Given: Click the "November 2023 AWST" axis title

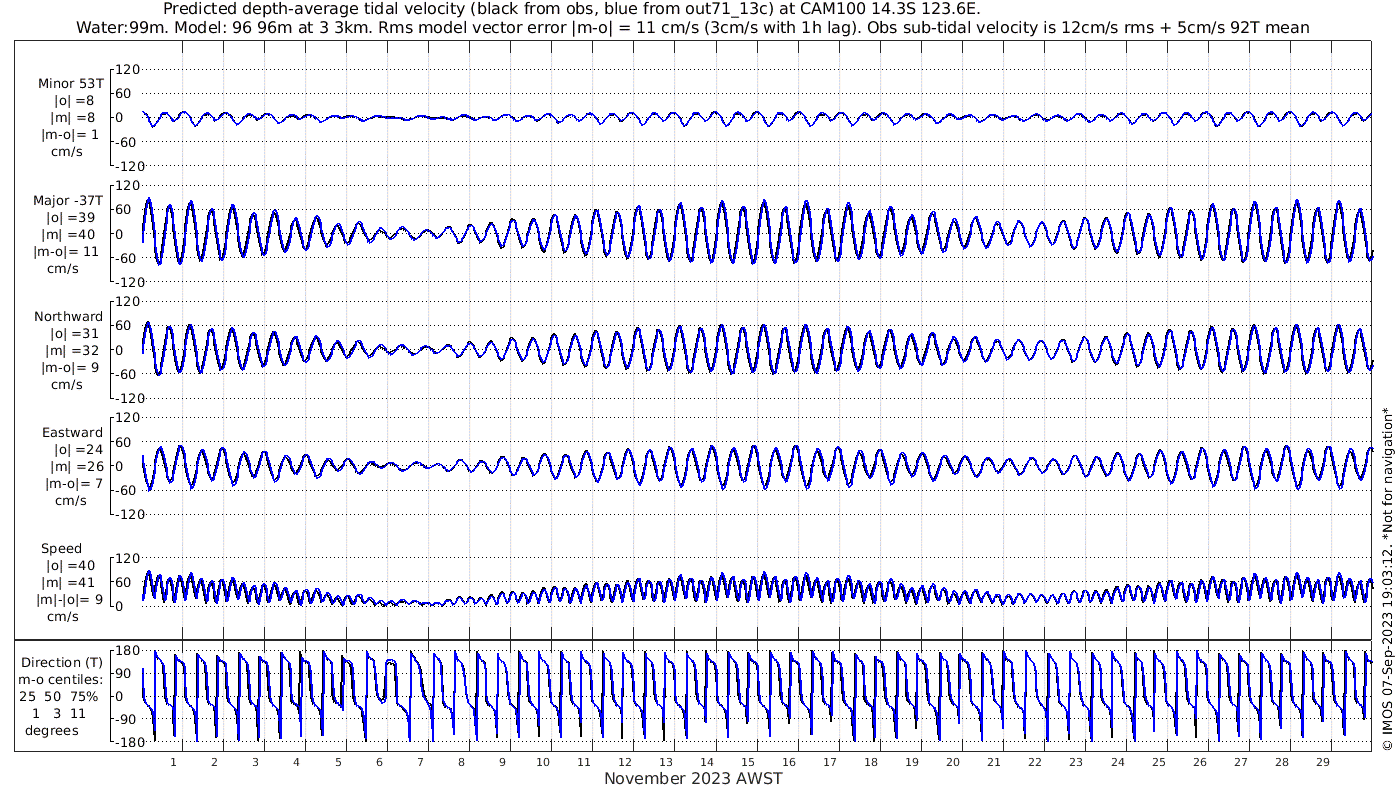Looking at the screenshot, I should (x=693, y=779).
